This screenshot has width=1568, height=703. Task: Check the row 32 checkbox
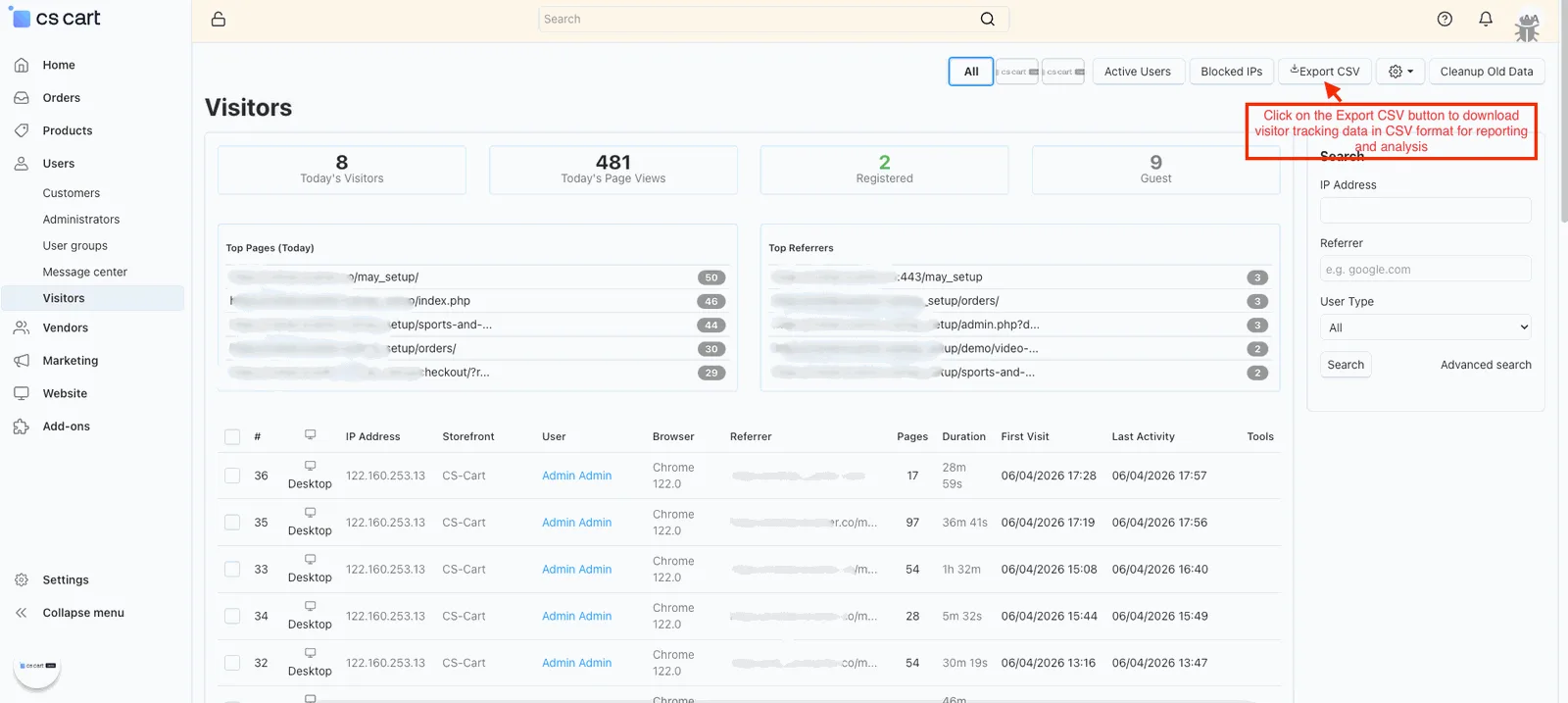pyautogui.click(x=232, y=663)
